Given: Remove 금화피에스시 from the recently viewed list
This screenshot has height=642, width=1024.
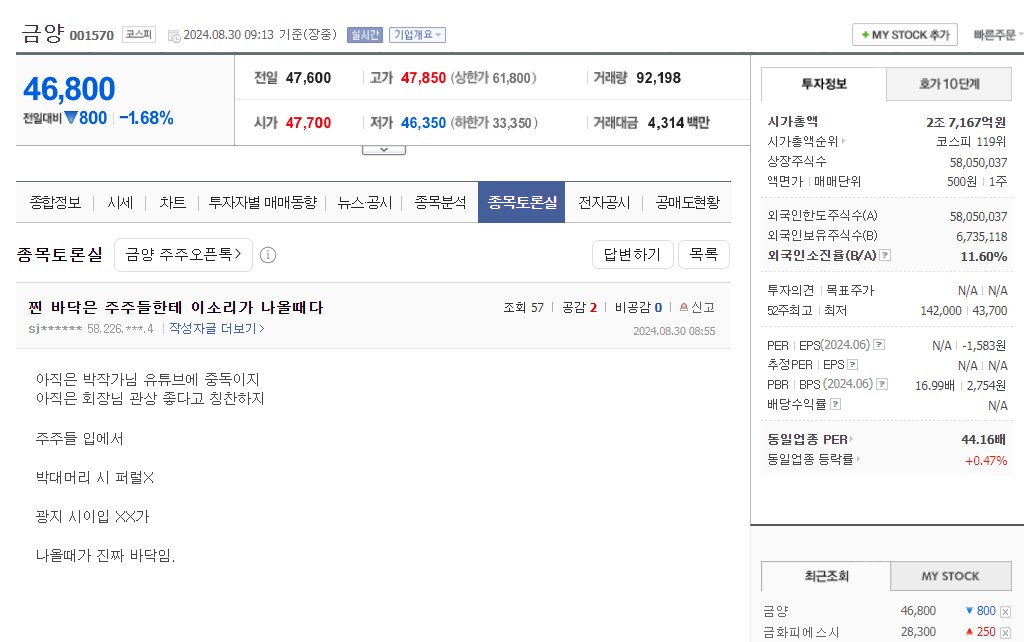Looking at the screenshot, I should (1005, 632).
